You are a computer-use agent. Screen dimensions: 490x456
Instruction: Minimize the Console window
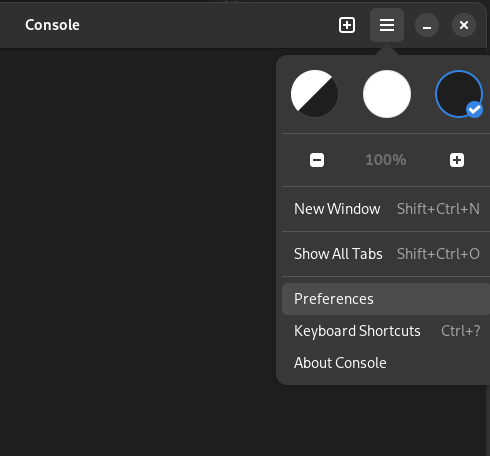(427, 25)
